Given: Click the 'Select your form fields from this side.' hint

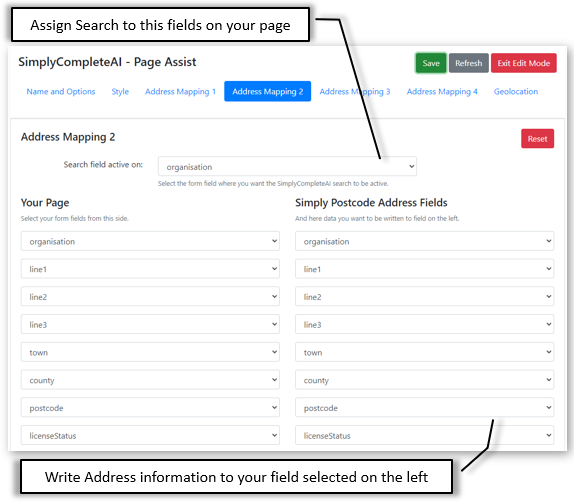Looking at the screenshot, I should tap(75, 219).
